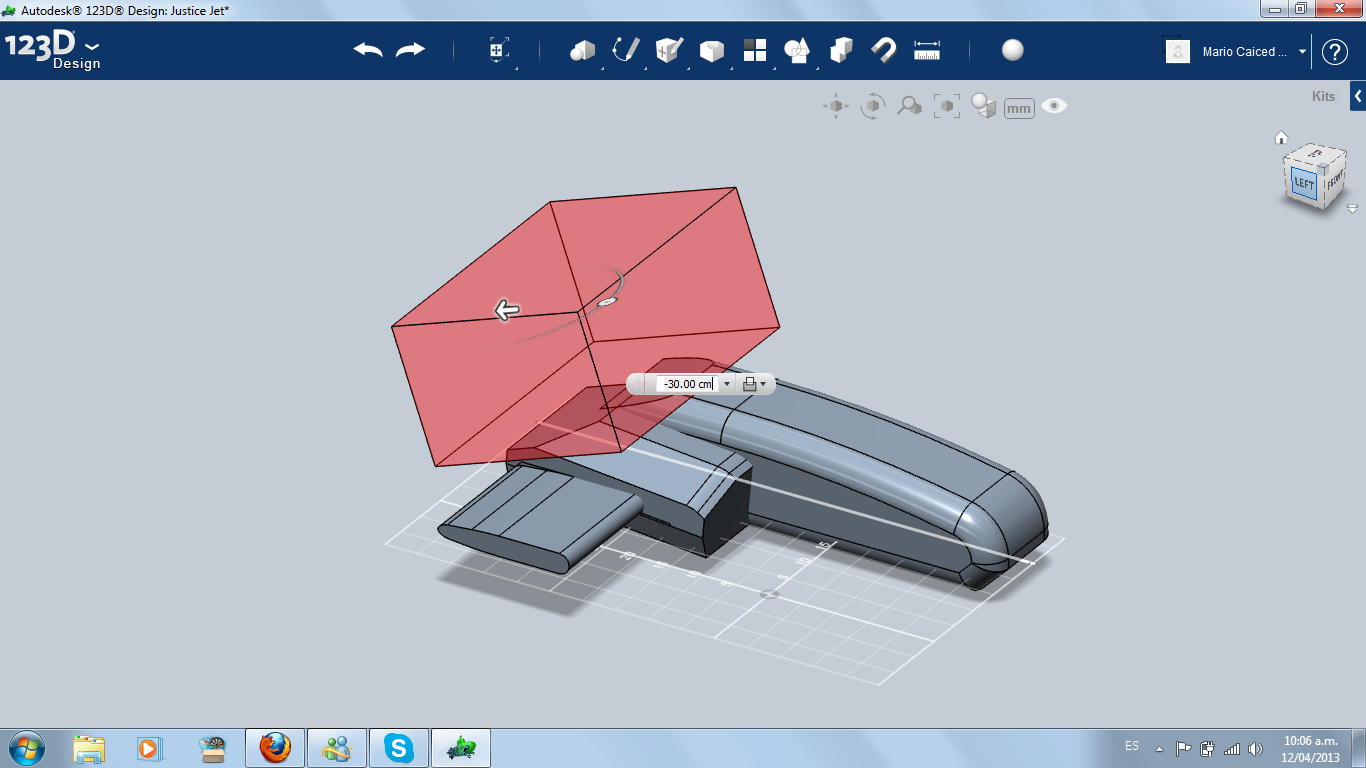Toggle visibility with the eye icon
Viewport: 1366px width, 768px height.
[1054, 105]
